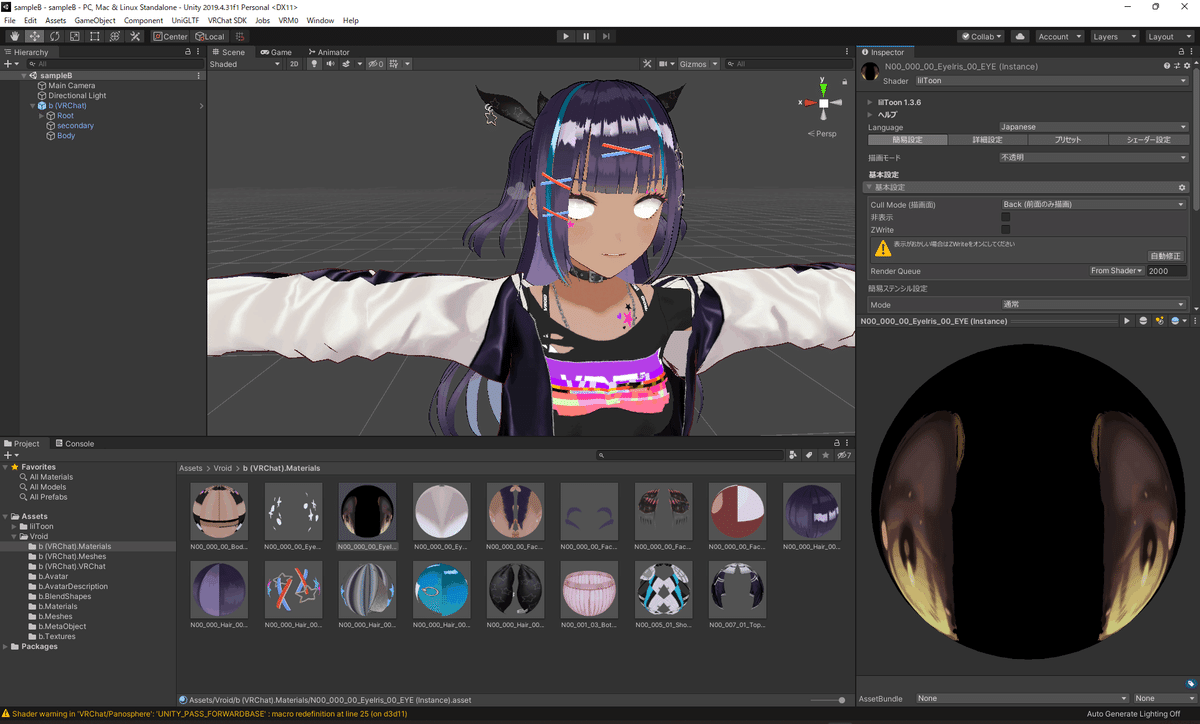Screen dimensions: 1200x724
Task: Toggle 2D view mode
Action: (x=294, y=64)
